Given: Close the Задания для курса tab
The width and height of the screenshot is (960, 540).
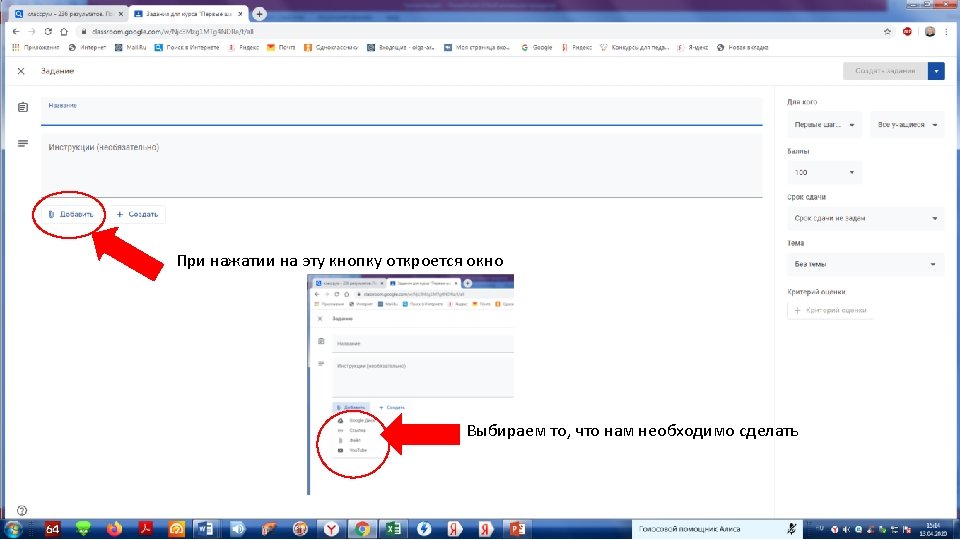Looking at the screenshot, I should coord(240,13).
